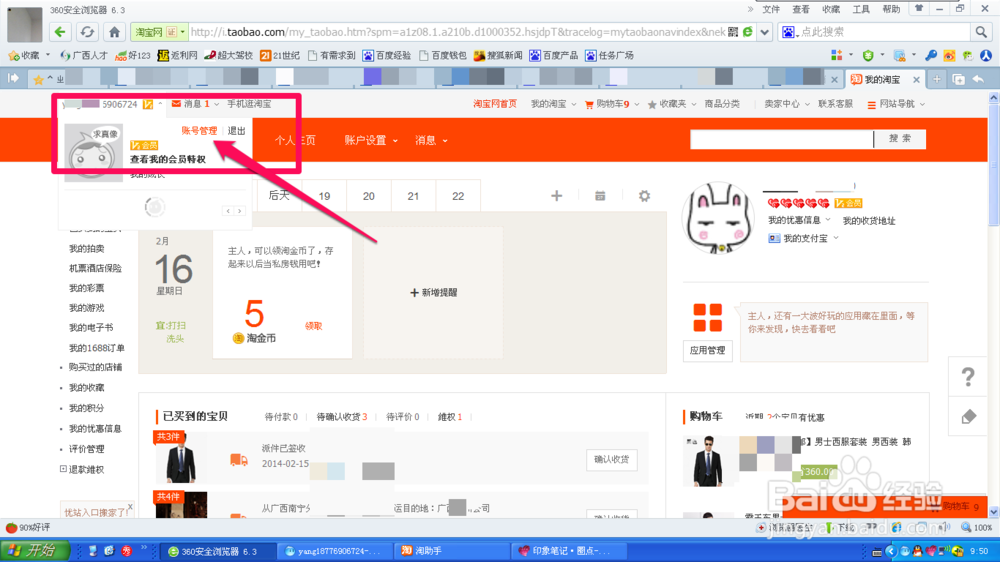This screenshot has width=1000, height=562.
Task: Open 任务广场 bookmark
Action: pyautogui.click(x=610, y=55)
